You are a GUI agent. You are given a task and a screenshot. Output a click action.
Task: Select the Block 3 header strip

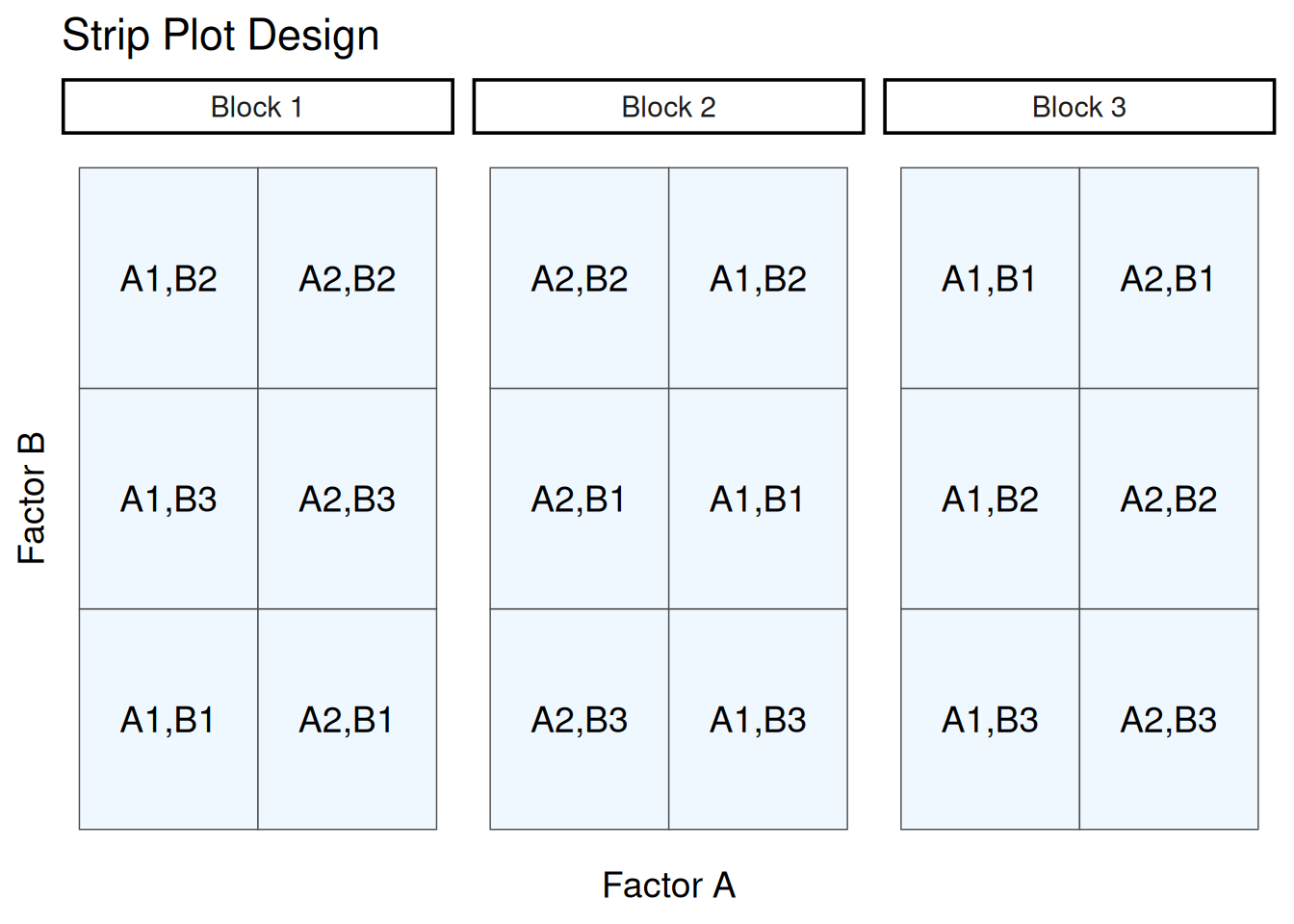coord(1078,107)
